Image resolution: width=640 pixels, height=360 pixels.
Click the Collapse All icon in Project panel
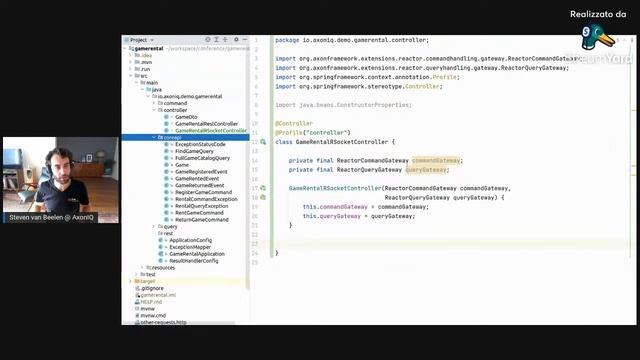pyautogui.click(x=225, y=40)
